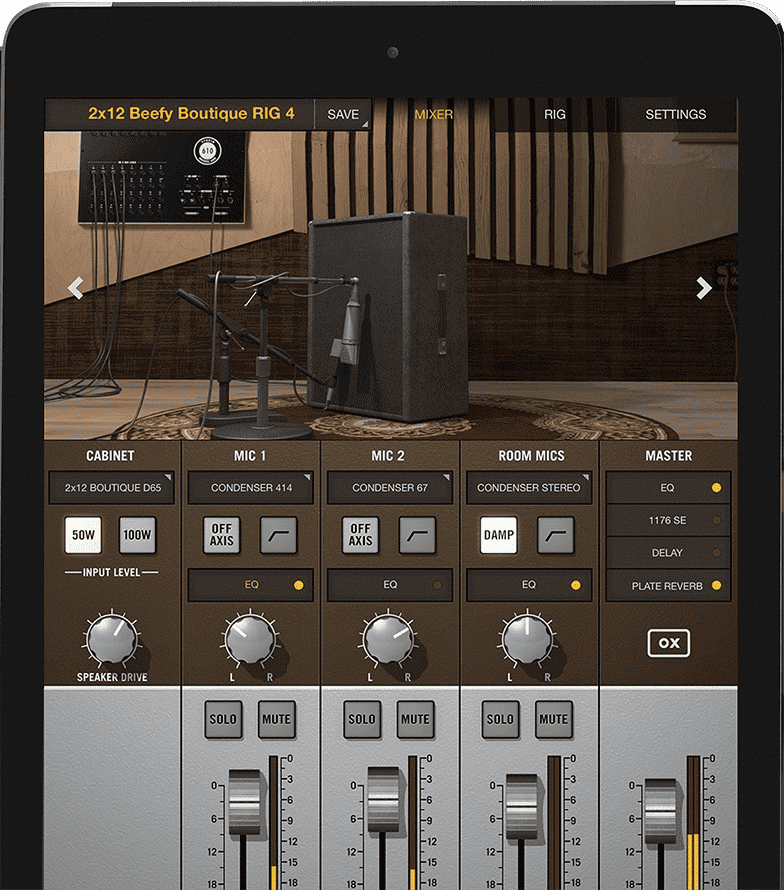Select the 100W input level

click(x=137, y=535)
